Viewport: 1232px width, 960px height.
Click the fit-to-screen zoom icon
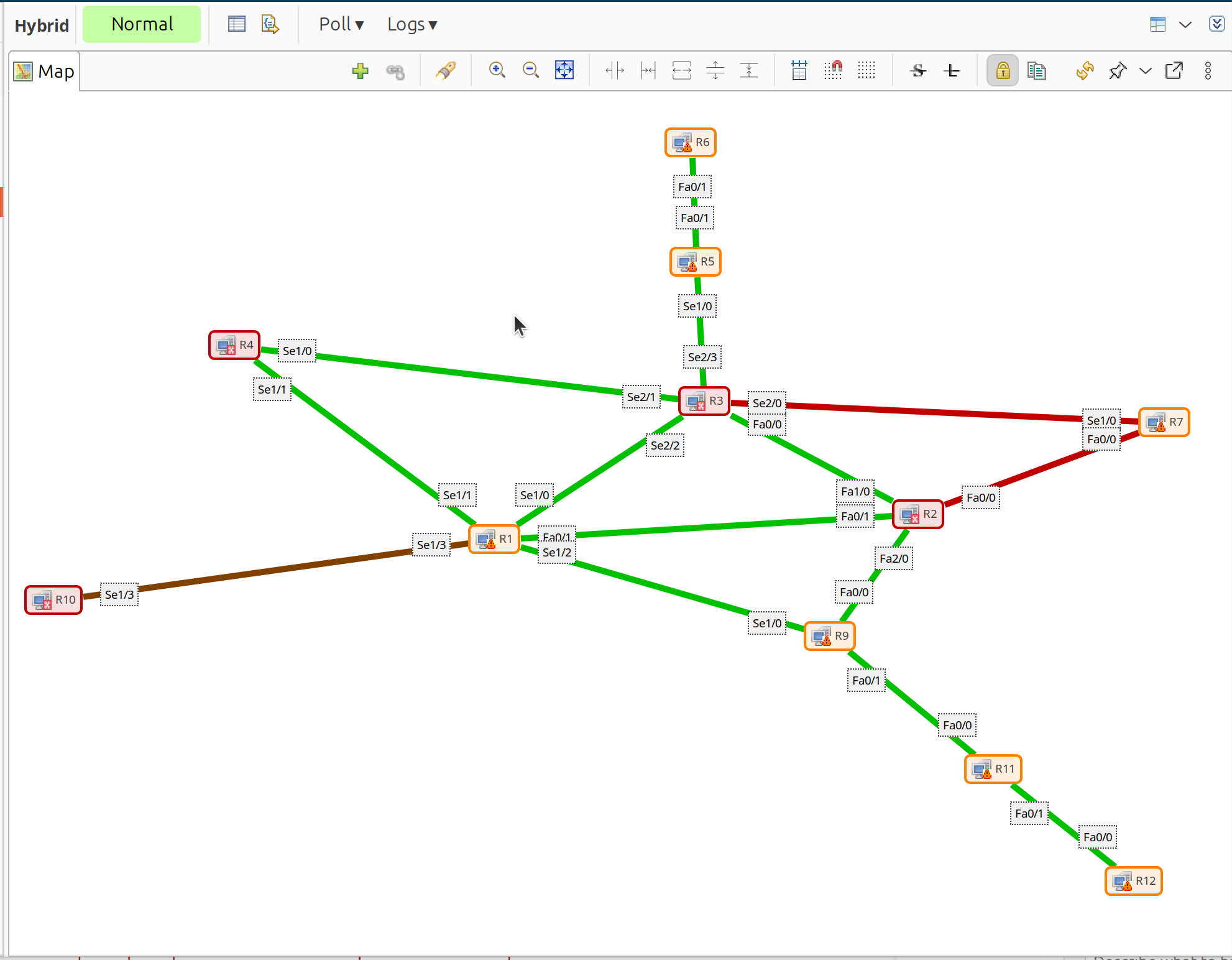coord(564,70)
